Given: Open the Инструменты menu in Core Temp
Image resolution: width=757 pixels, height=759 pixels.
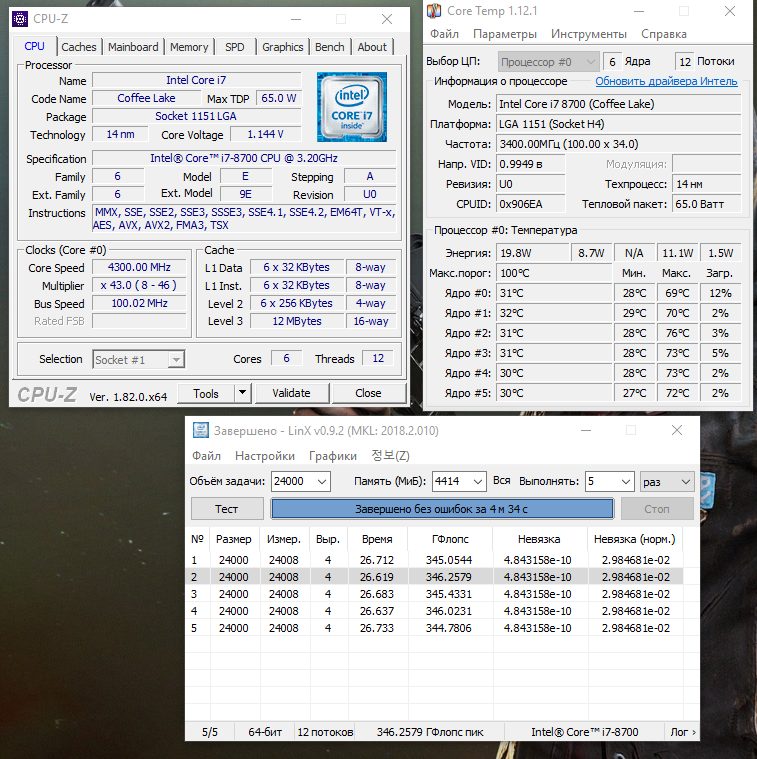Looking at the screenshot, I should pos(589,34).
